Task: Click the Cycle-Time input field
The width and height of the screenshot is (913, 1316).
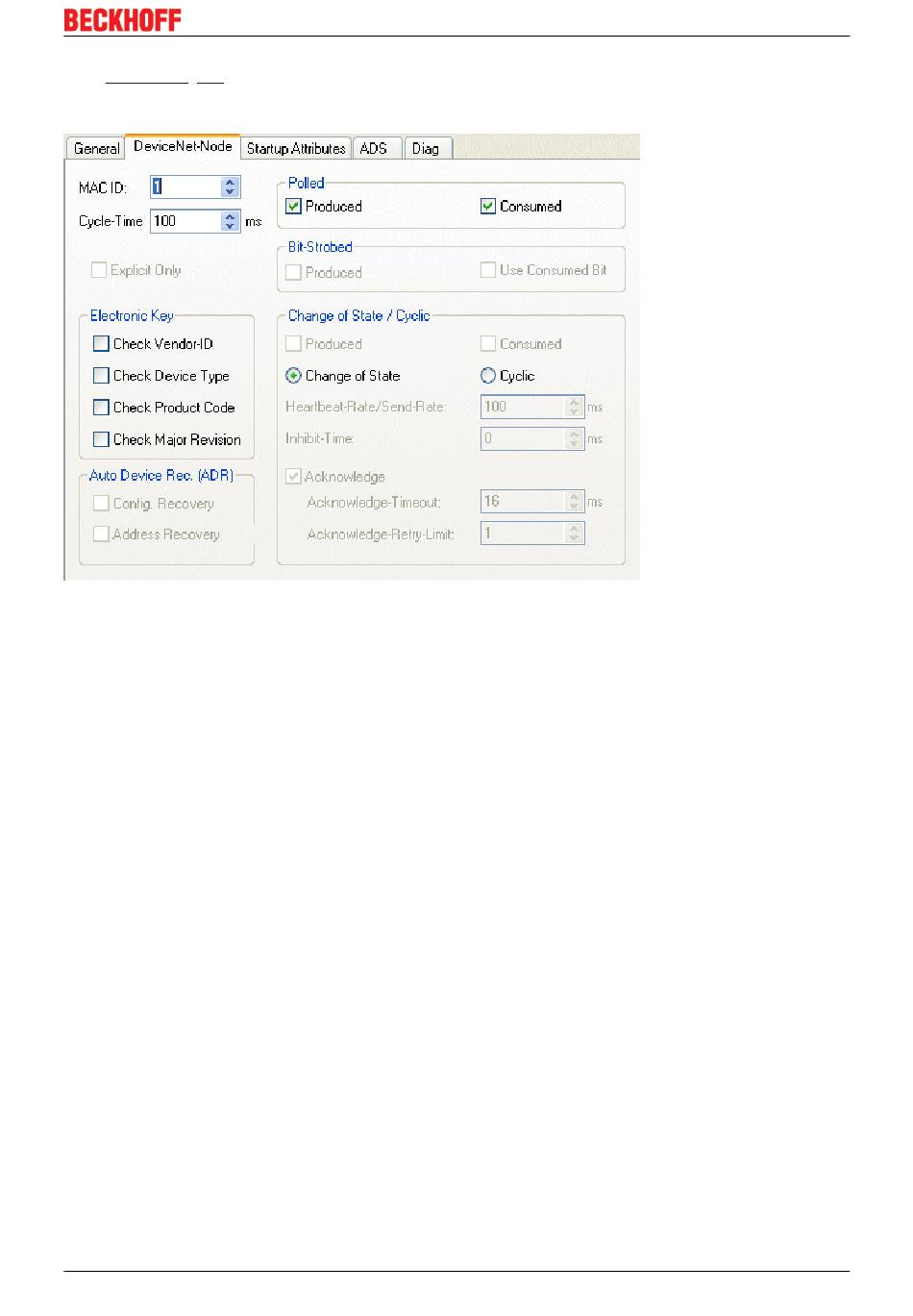Action: [185, 221]
